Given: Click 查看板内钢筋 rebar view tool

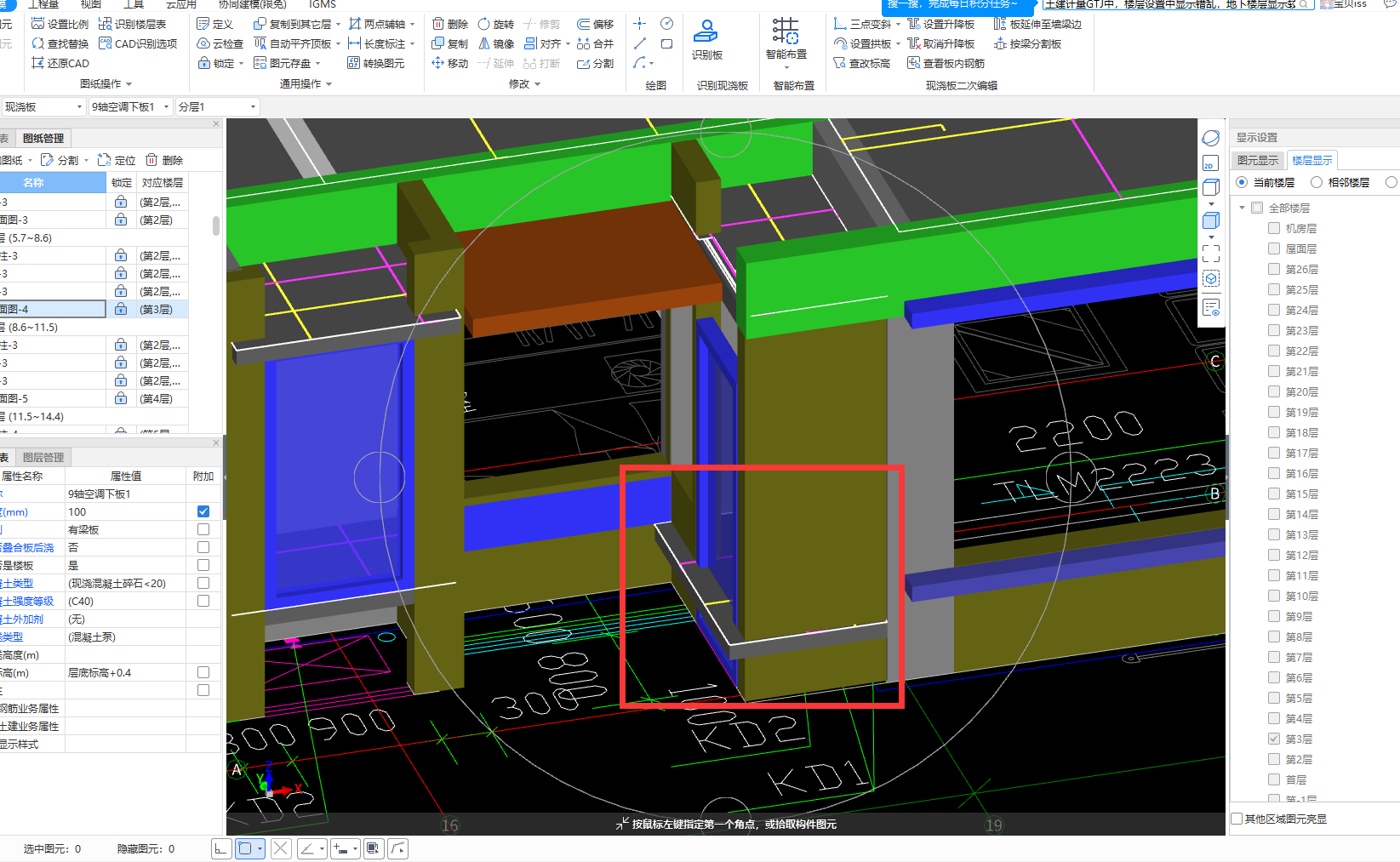Looking at the screenshot, I should click(x=946, y=63).
